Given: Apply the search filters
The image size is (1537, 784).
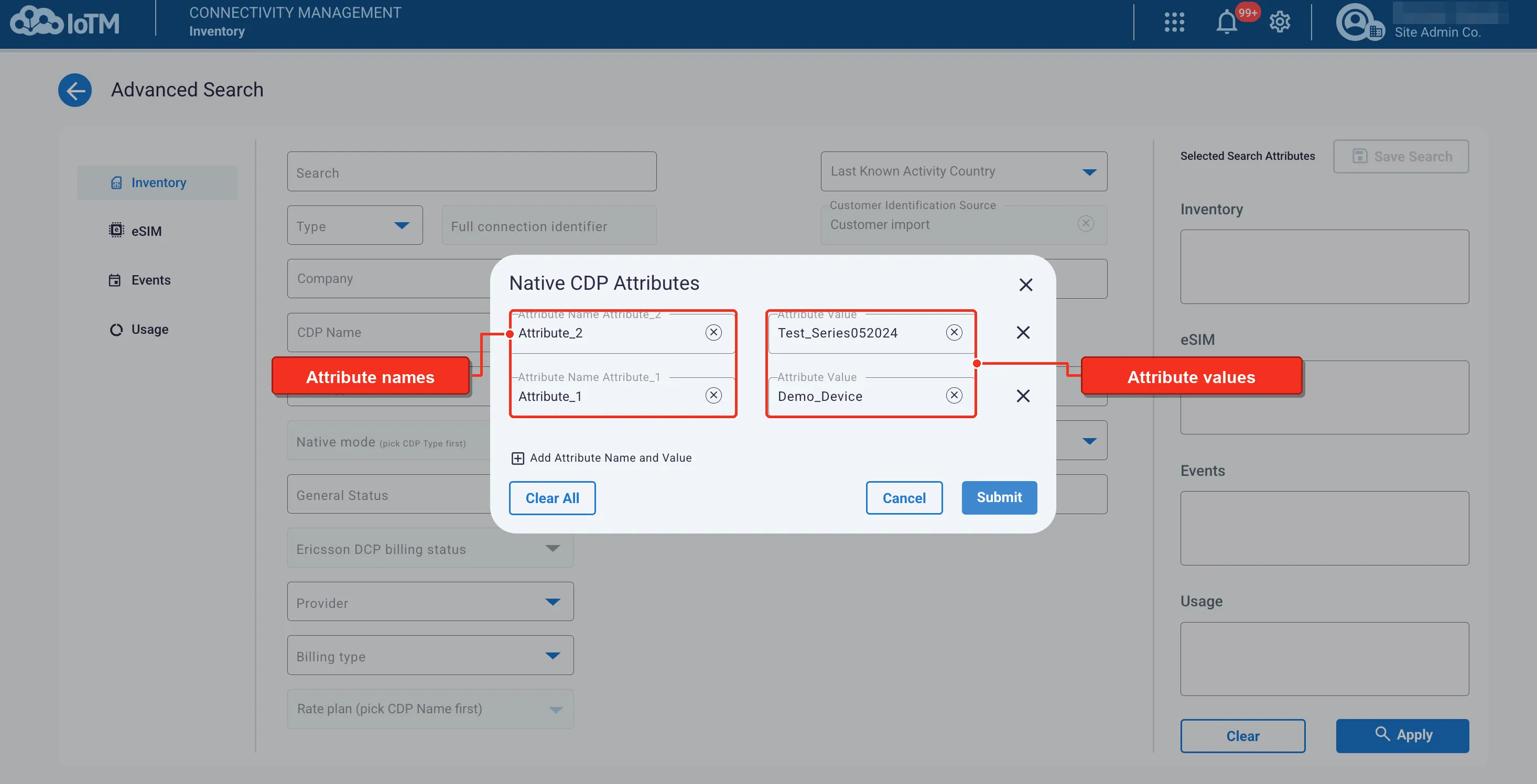Looking at the screenshot, I should click(x=1402, y=736).
